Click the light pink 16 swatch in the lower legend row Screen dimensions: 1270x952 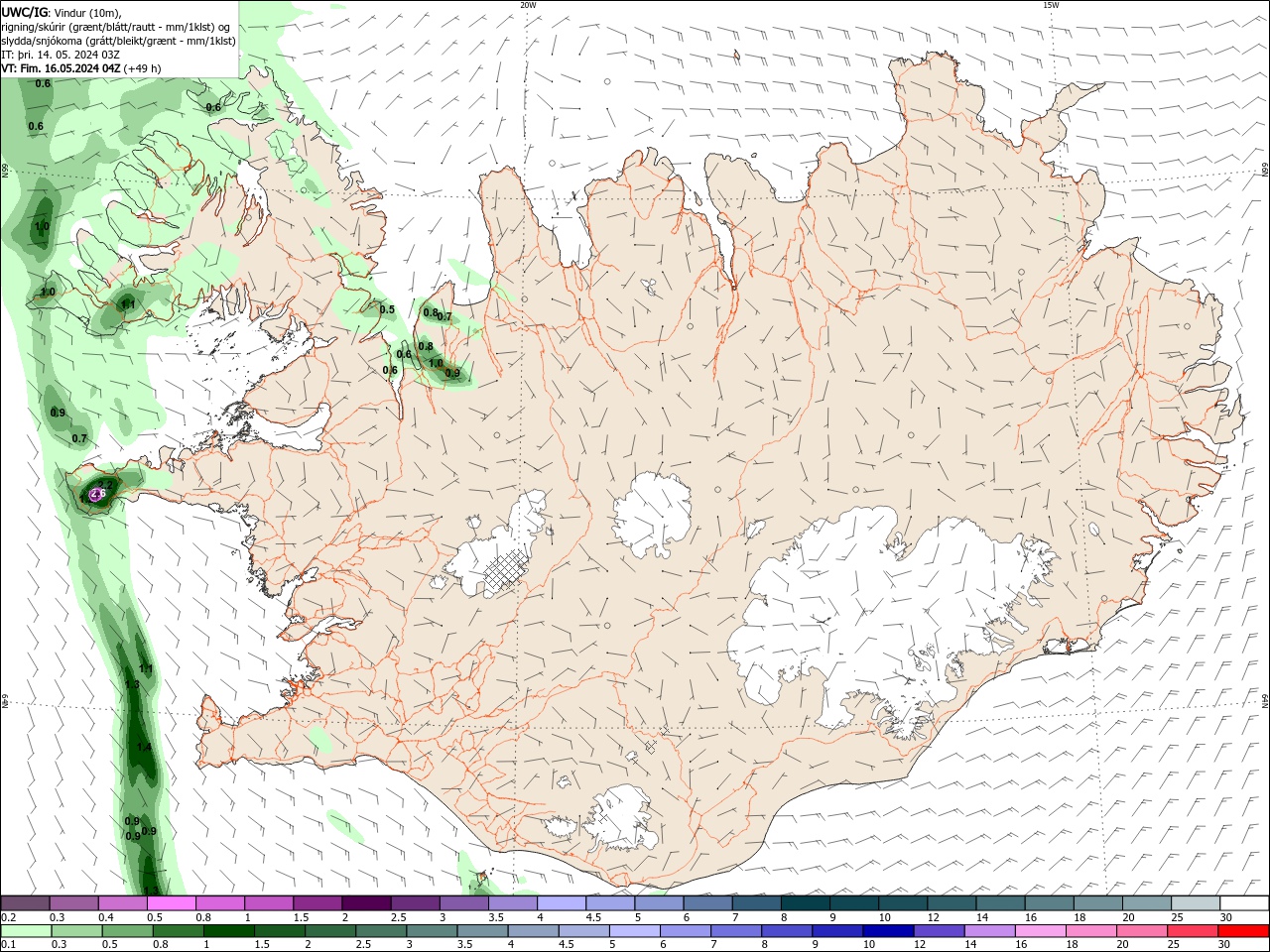coord(1042,931)
